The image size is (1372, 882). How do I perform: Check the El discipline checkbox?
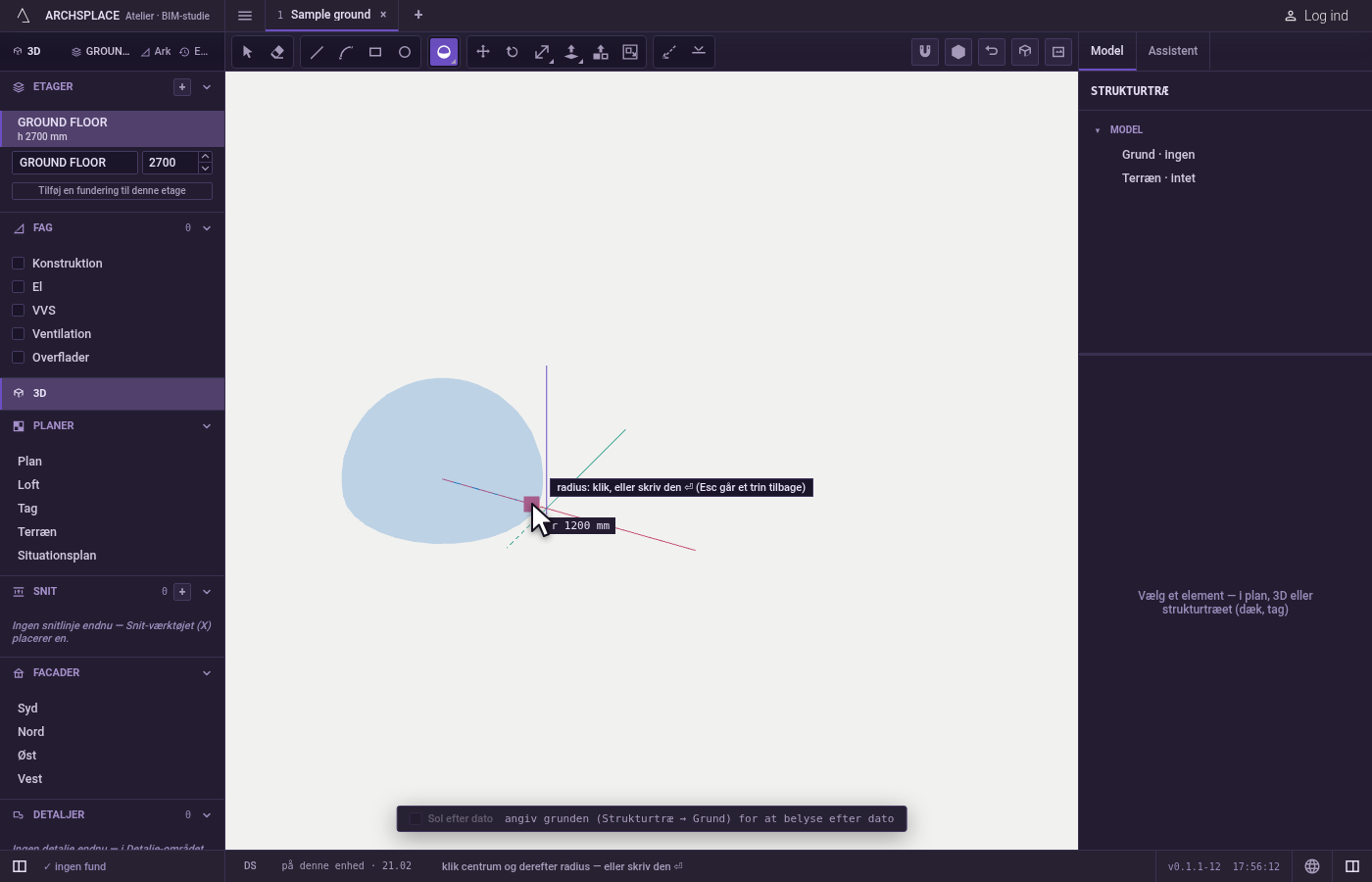tap(18, 287)
